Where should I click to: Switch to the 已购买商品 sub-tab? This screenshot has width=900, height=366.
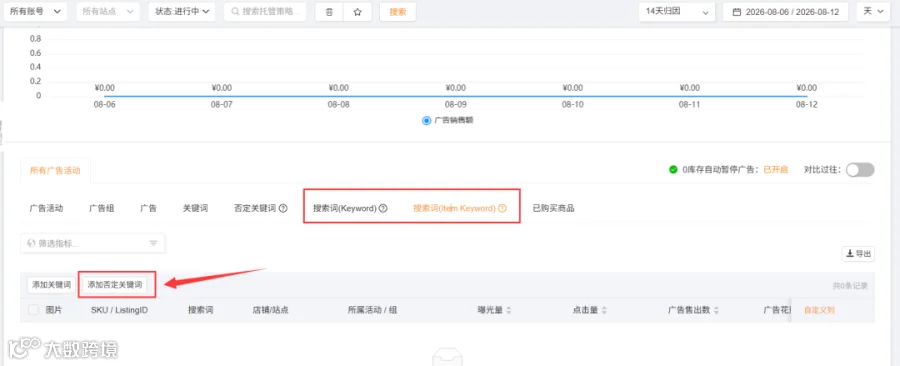pyautogui.click(x=553, y=208)
